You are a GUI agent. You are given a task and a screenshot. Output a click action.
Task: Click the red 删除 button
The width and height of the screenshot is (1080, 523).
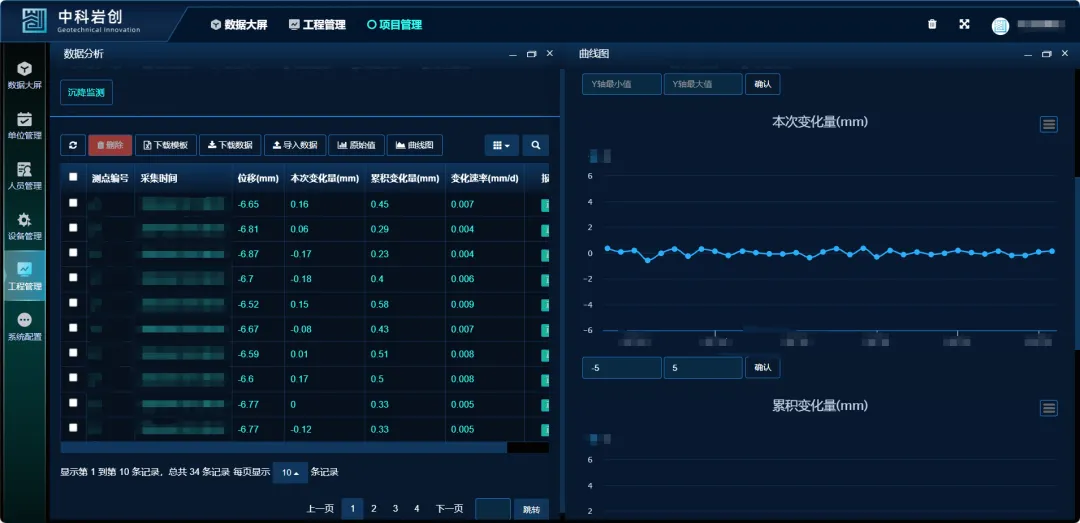click(110, 145)
